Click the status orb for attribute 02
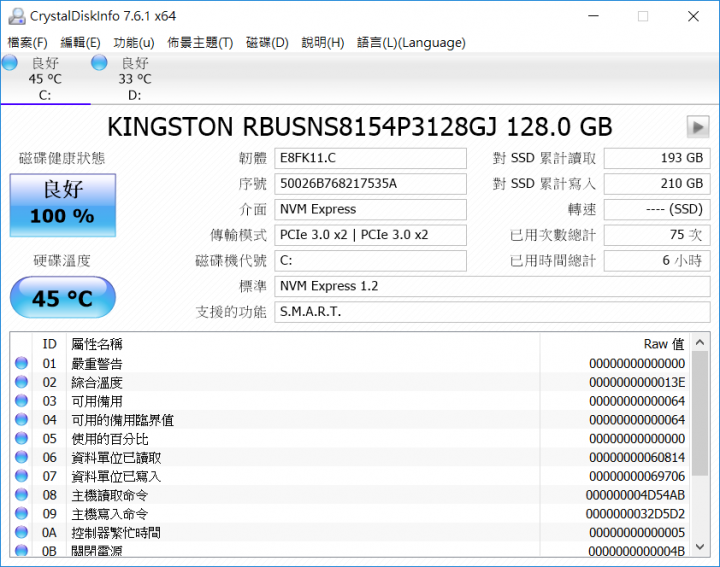Image resolution: width=720 pixels, height=567 pixels. point(22,382)
